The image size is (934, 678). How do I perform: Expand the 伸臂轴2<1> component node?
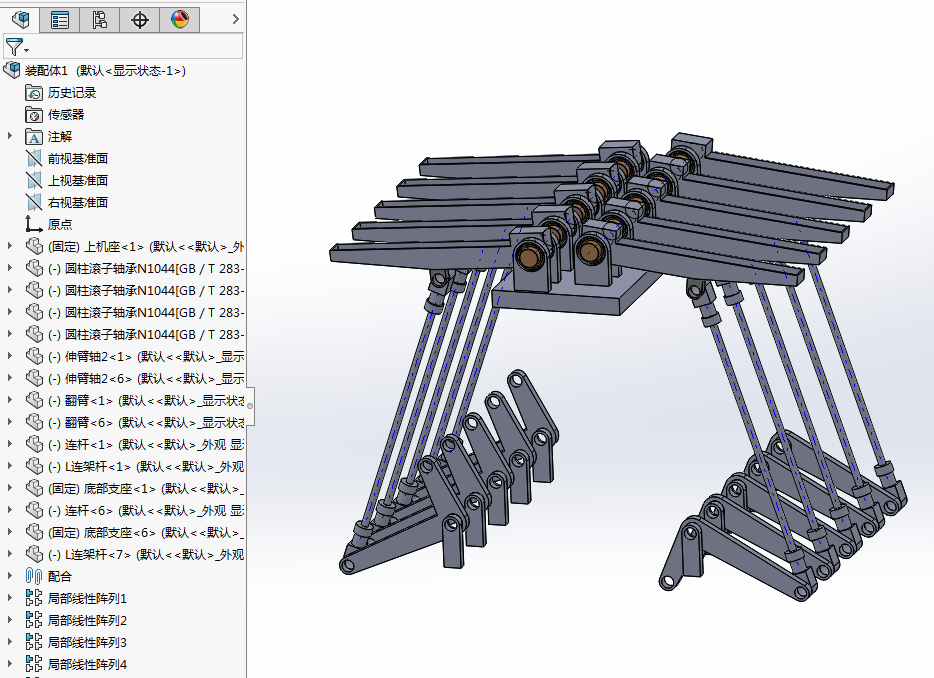click(x=10, y=356)
